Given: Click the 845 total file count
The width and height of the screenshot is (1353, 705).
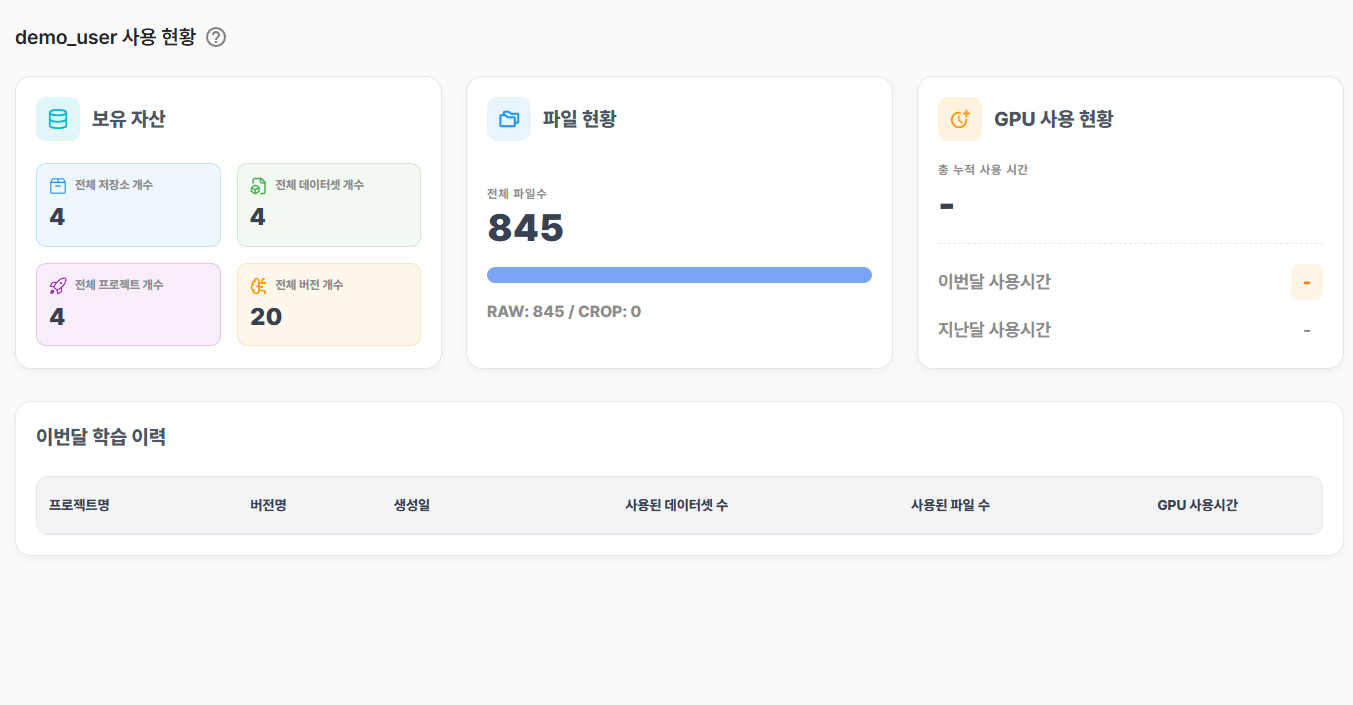Looking at the screenshot, I should click(526, 228).
